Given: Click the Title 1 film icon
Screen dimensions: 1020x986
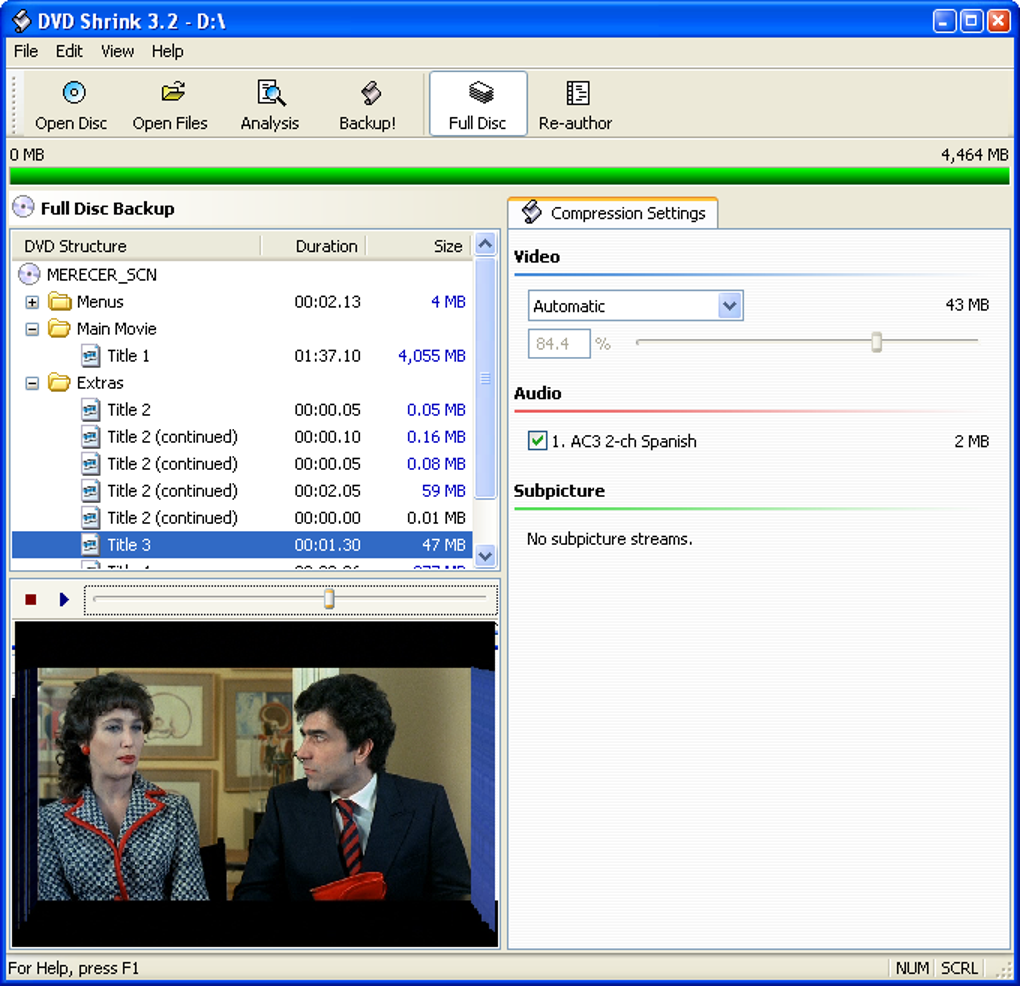Looking at the screenshot, I should tap(90, 356).
